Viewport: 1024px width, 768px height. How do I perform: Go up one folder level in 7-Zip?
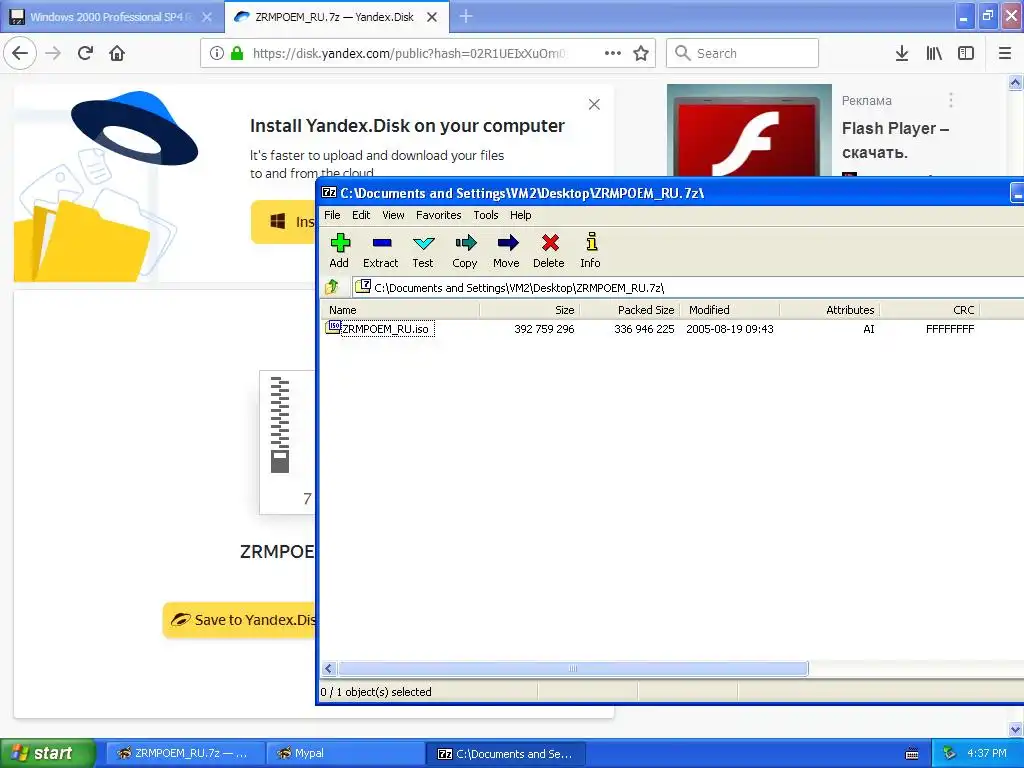pyautogui.click(x=332, y=287)
